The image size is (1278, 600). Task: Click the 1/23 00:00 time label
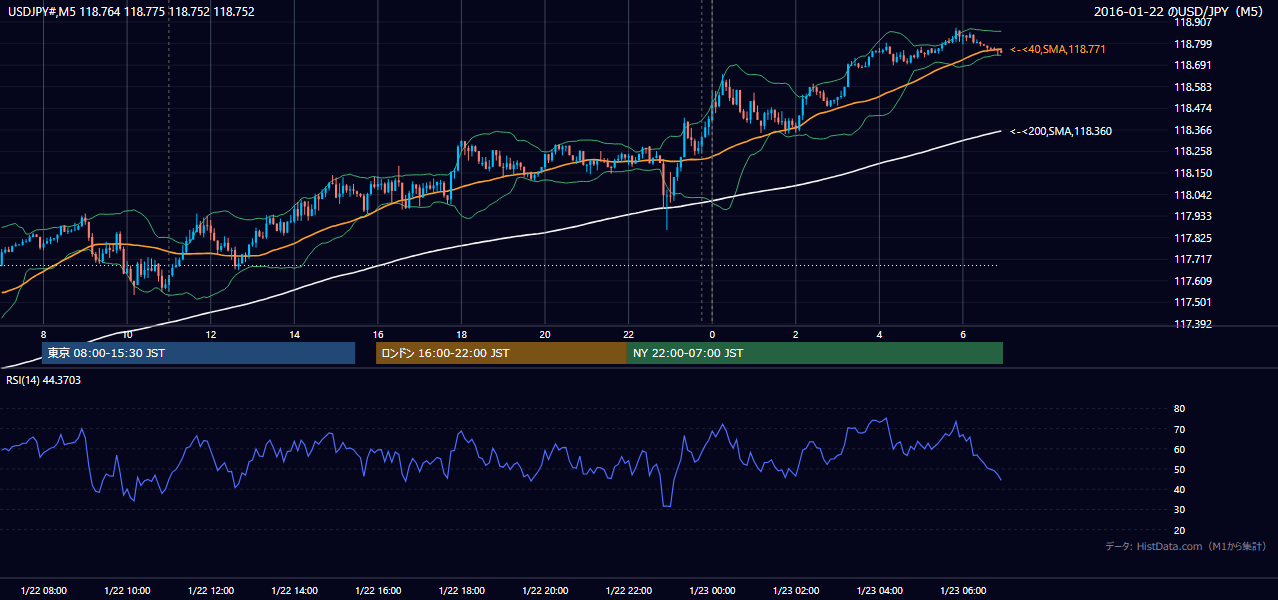click(712, 590)
